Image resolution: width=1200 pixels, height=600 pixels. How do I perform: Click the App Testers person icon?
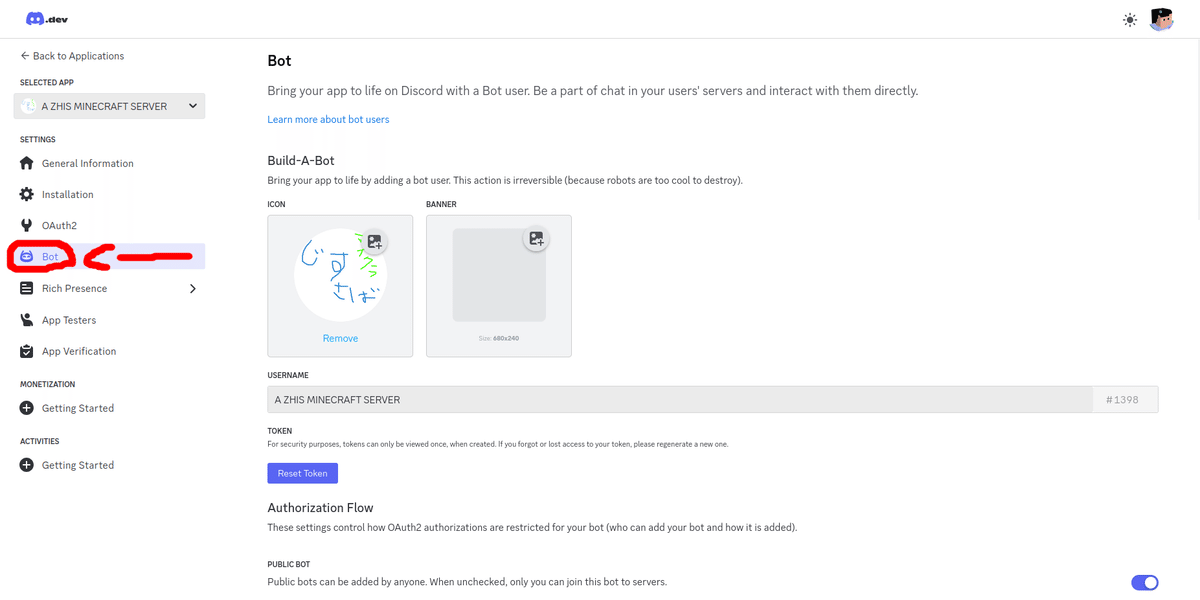point(27,320)
